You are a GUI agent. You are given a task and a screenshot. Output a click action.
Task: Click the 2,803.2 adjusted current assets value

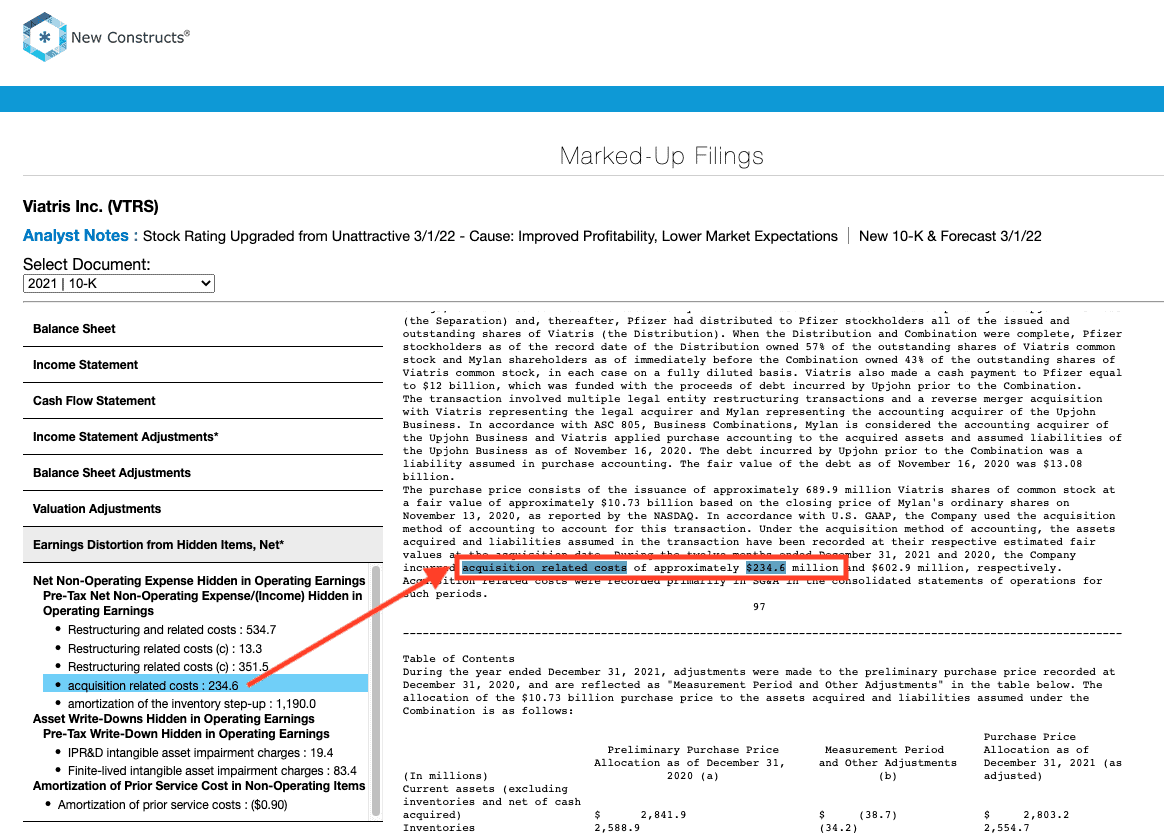(1046, 815)
